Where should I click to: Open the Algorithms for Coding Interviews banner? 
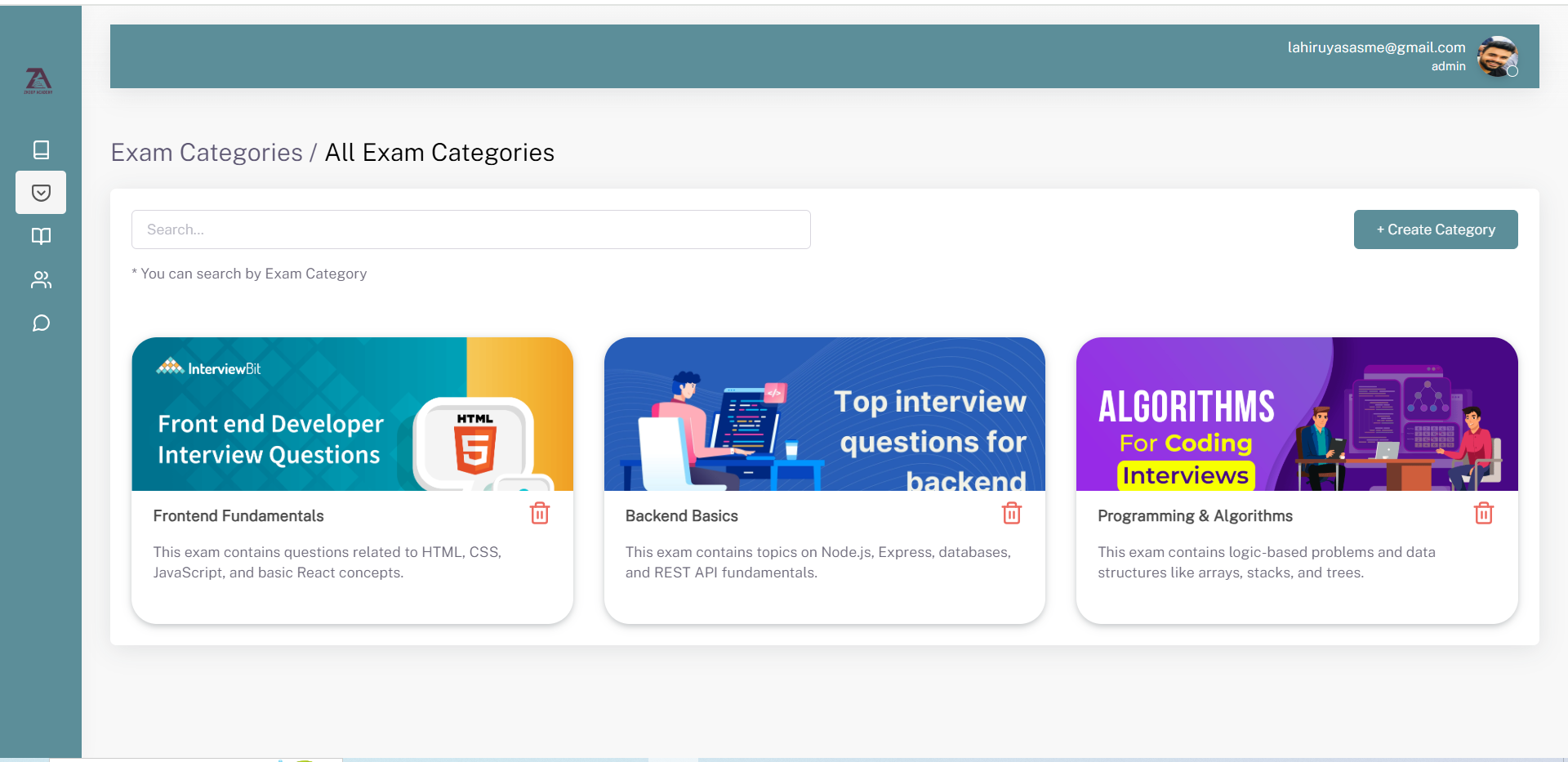1297,414
